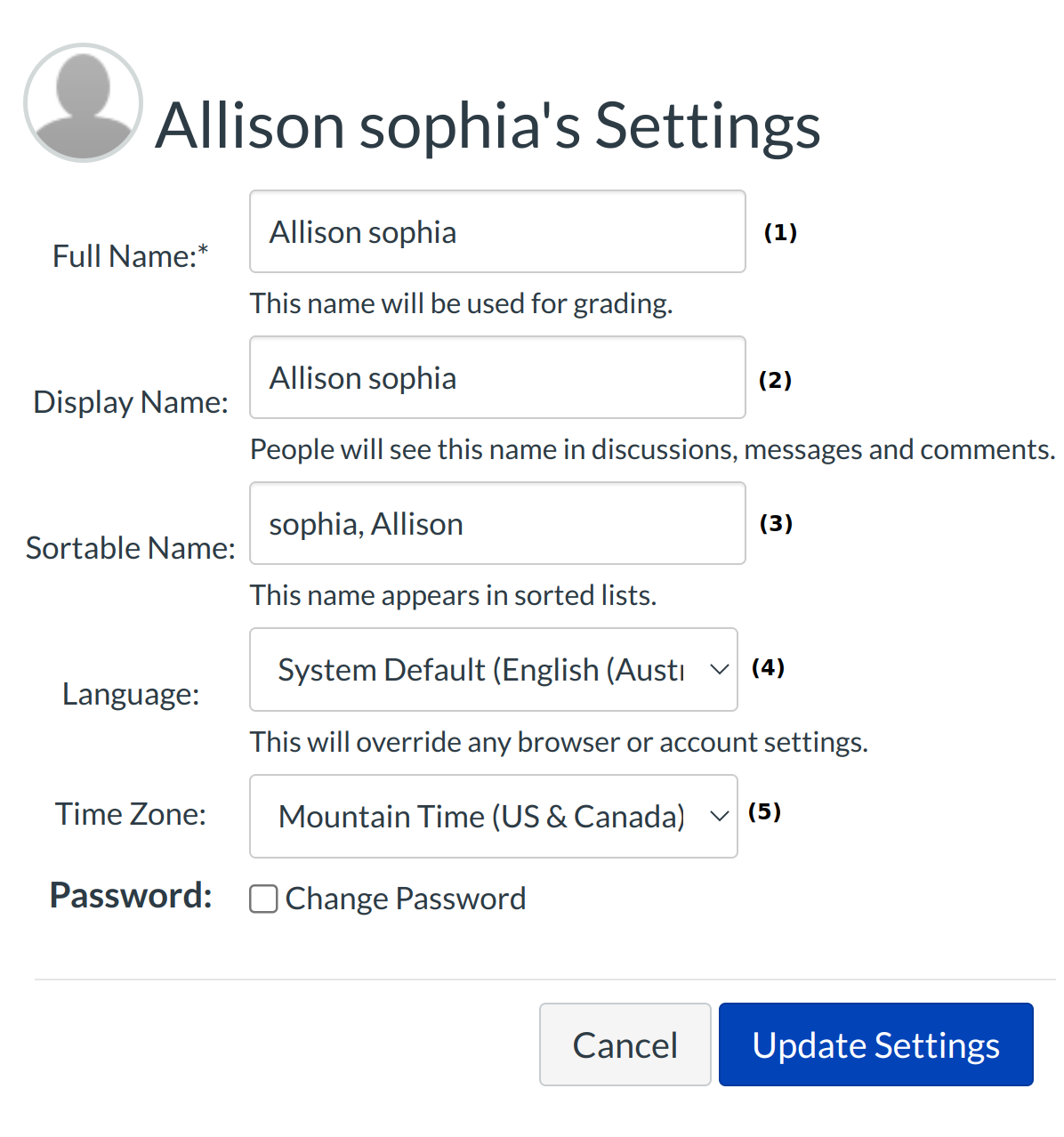
Task: Click the "Full Name:" field label
Action: click(130, 256)
